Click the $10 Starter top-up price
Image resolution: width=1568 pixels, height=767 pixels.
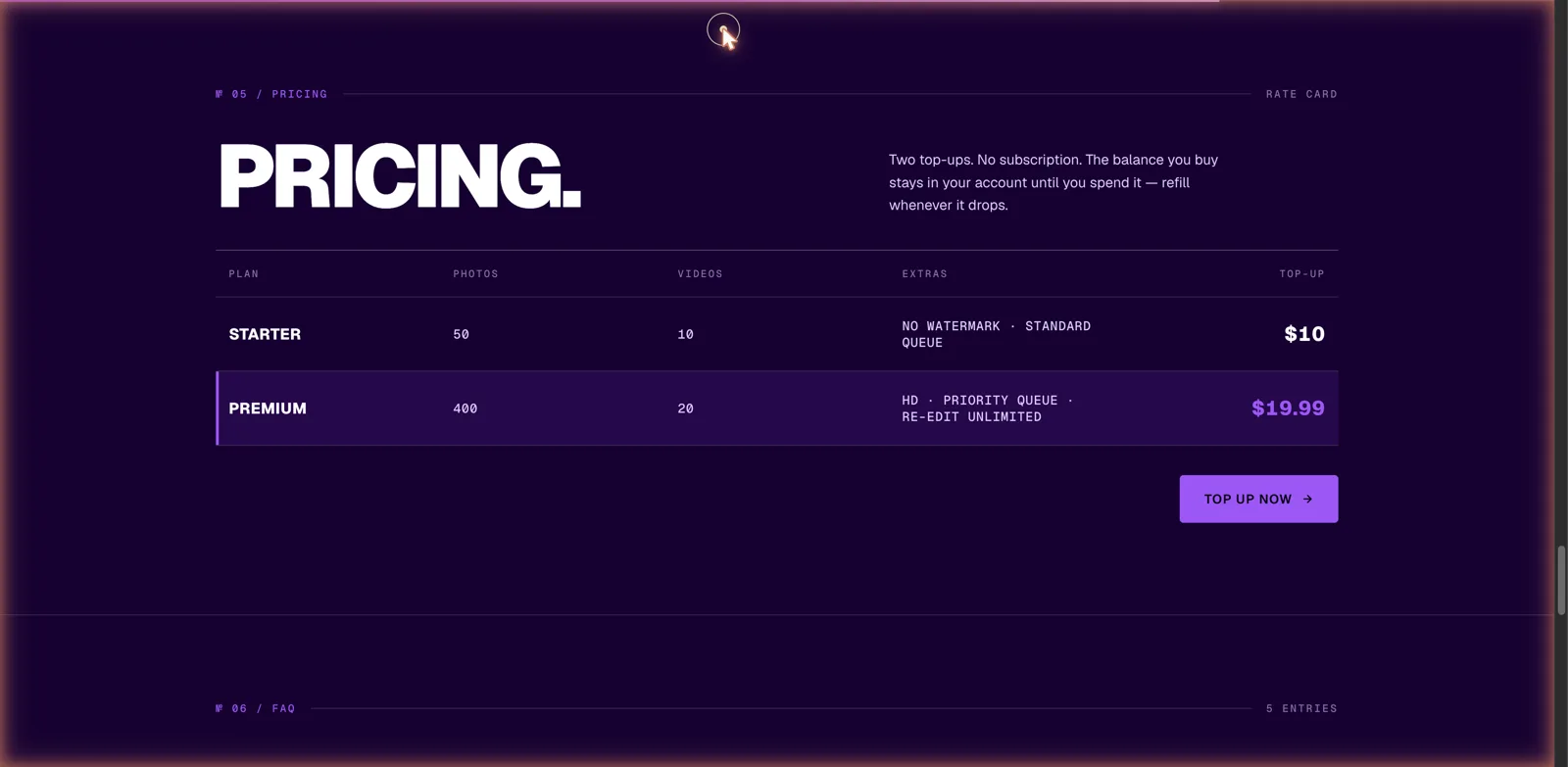point(1304,334)
